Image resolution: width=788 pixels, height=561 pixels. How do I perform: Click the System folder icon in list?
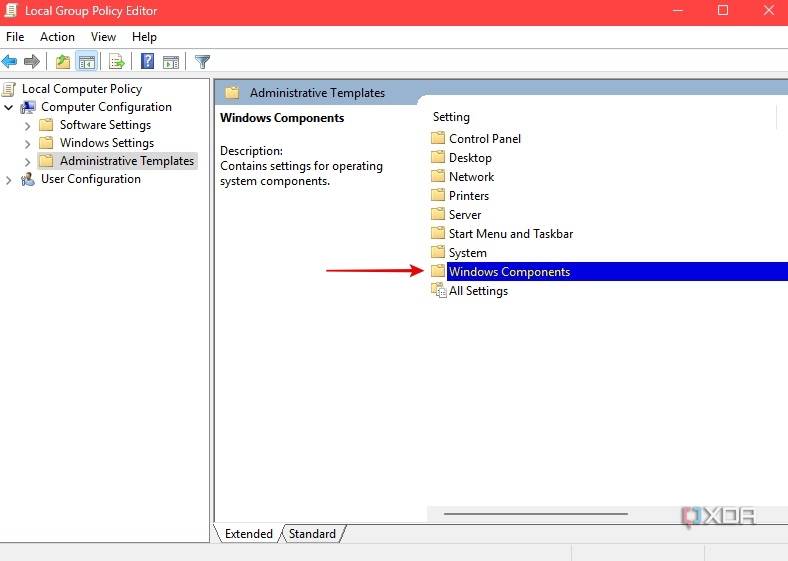tap(438, 252)
